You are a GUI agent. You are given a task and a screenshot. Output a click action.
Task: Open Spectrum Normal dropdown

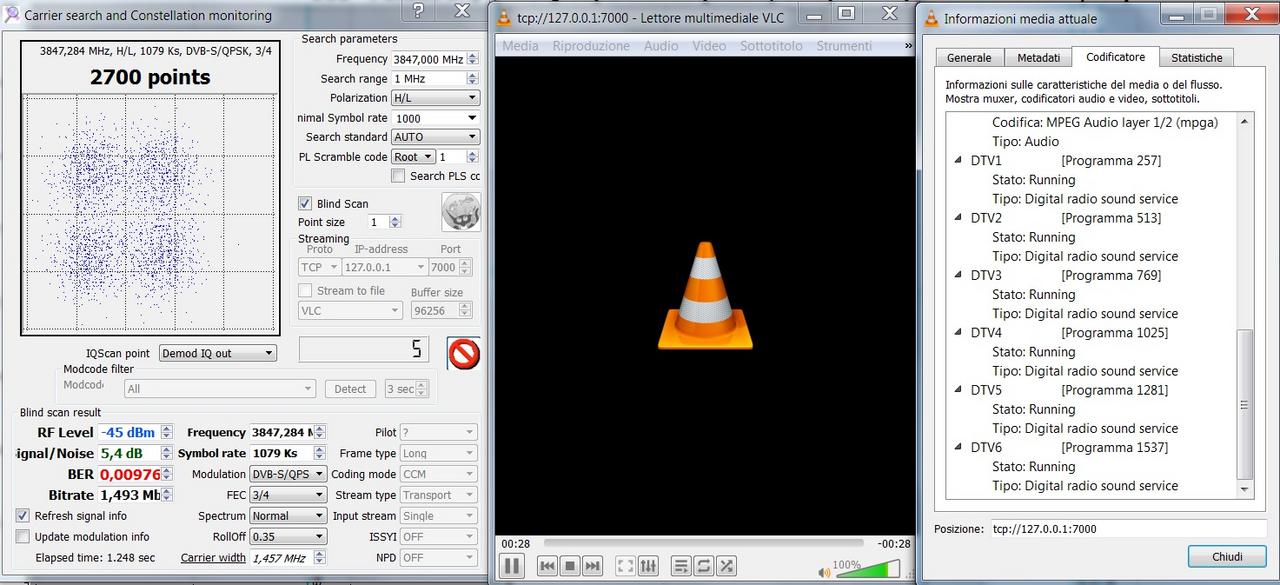pos(288,516)
